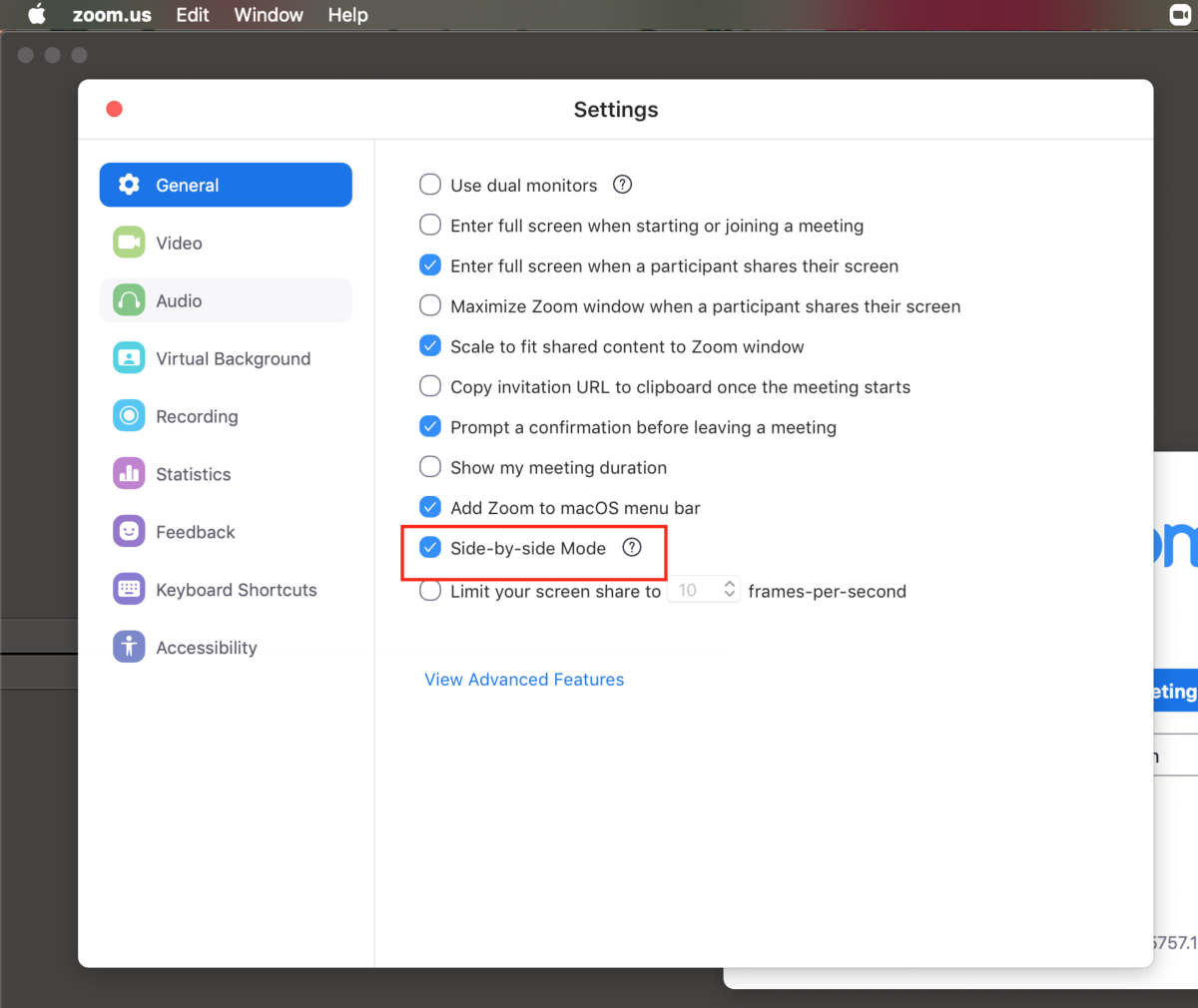Click the Audio headphones icon

(129, 300)
